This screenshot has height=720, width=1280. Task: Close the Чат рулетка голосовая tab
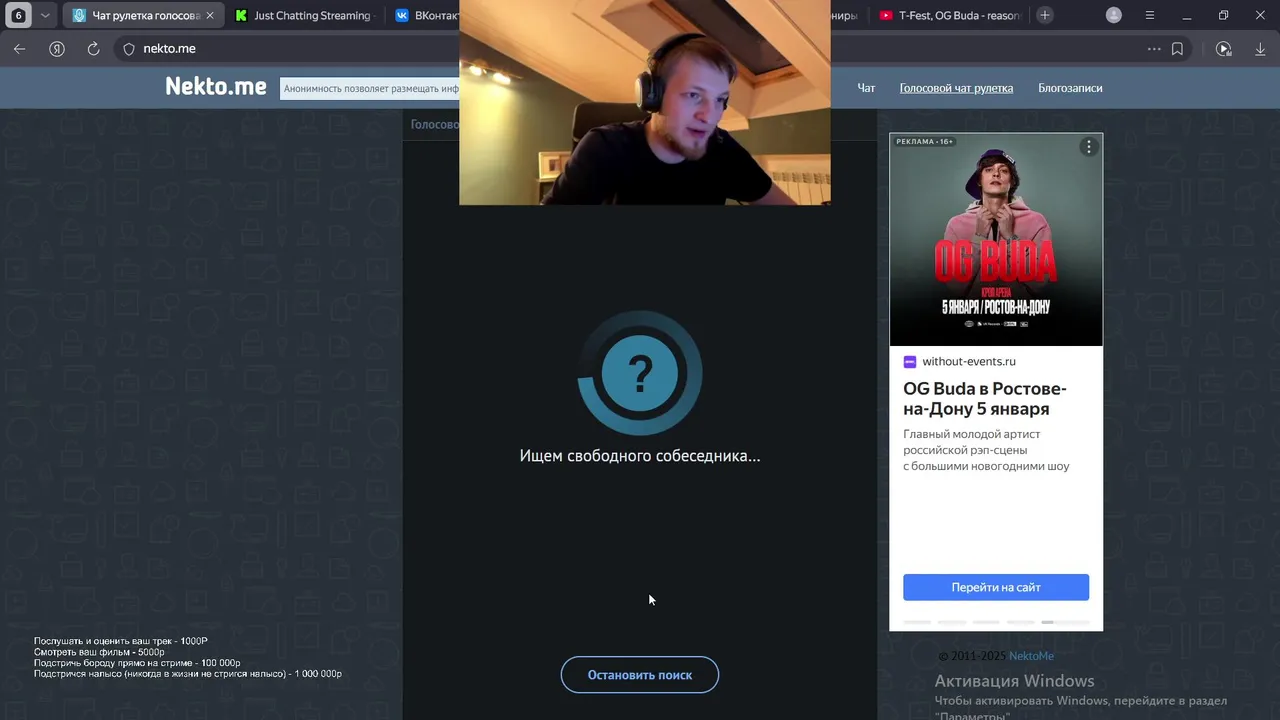click(210, 16)
